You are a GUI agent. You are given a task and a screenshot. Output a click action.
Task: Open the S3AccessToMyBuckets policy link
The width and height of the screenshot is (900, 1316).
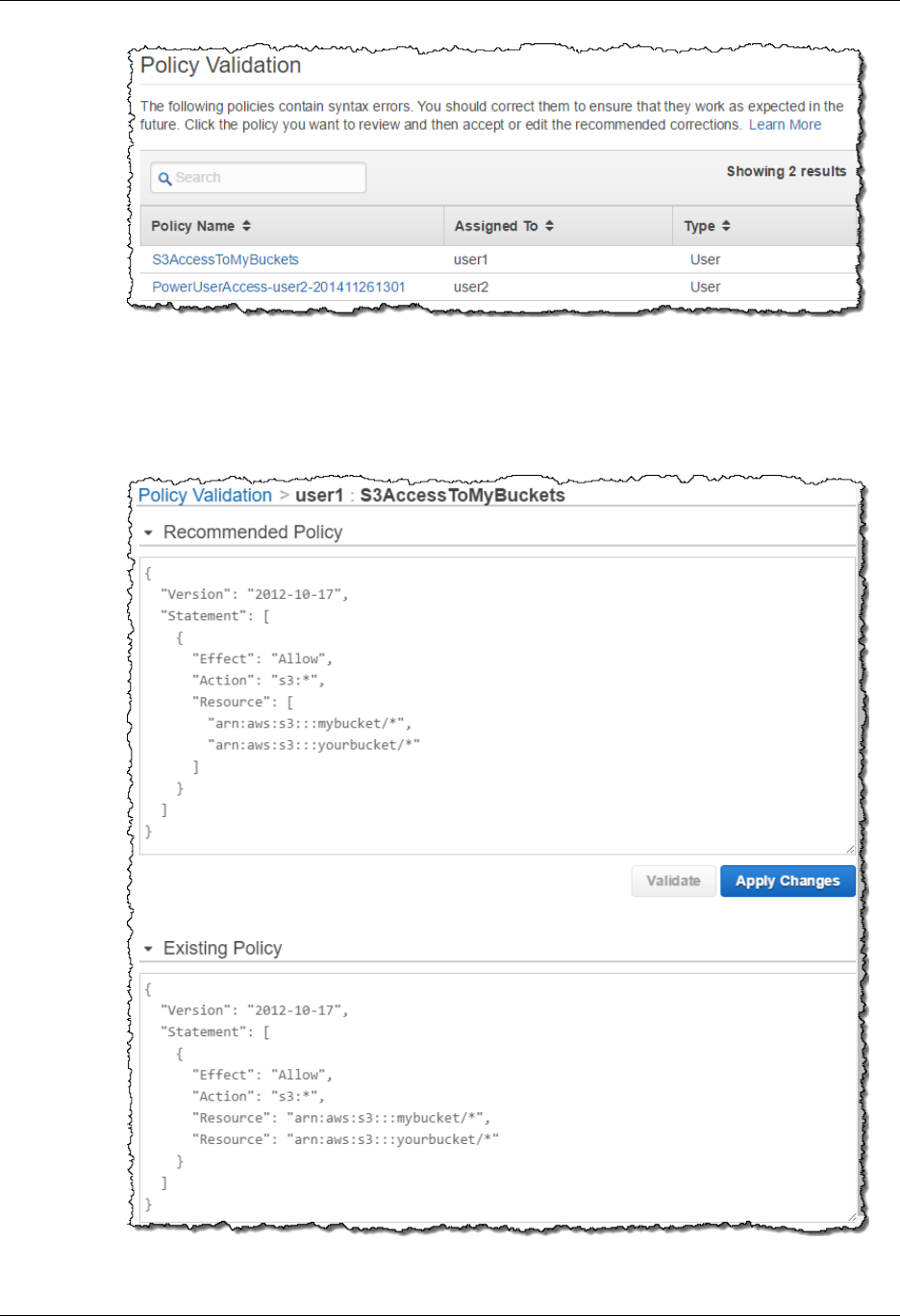[x=225, y=260]
